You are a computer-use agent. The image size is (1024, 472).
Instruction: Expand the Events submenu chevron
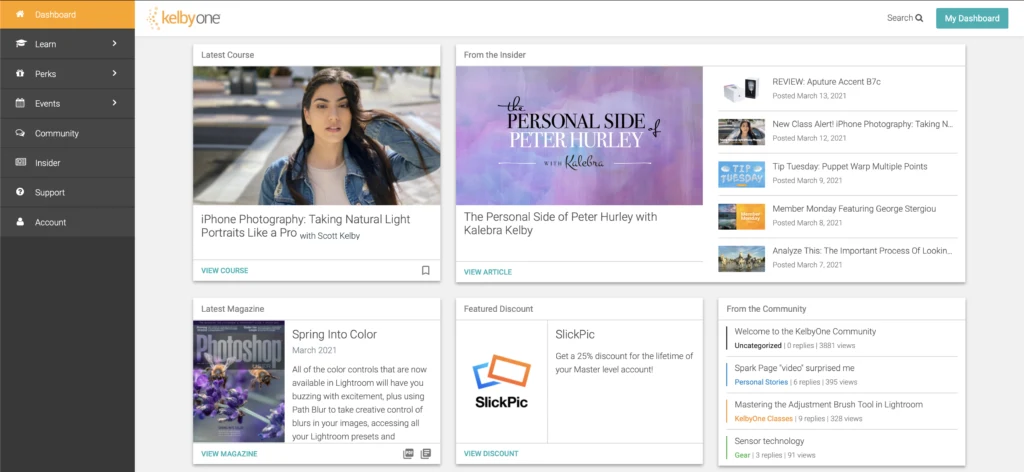[114, 103]
